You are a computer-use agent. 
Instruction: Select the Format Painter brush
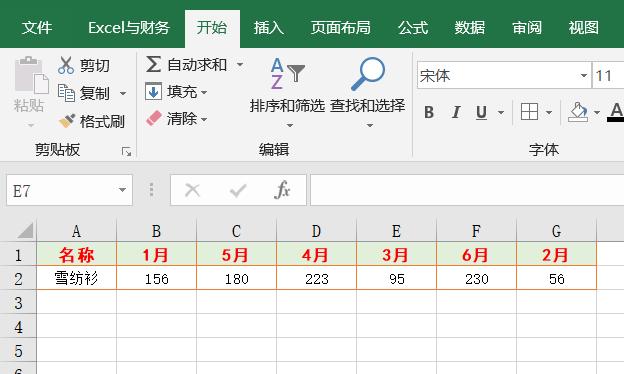(66, 121)
